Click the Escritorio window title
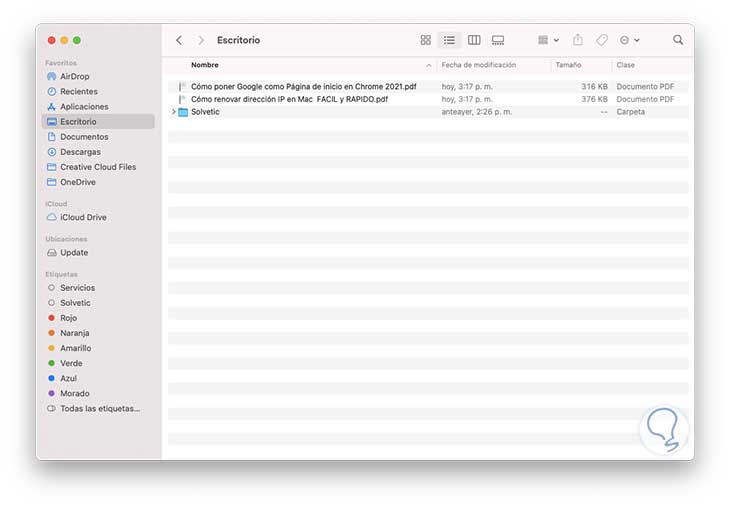The height and width of the screenshot is (507, 730). tap(238, 40)
